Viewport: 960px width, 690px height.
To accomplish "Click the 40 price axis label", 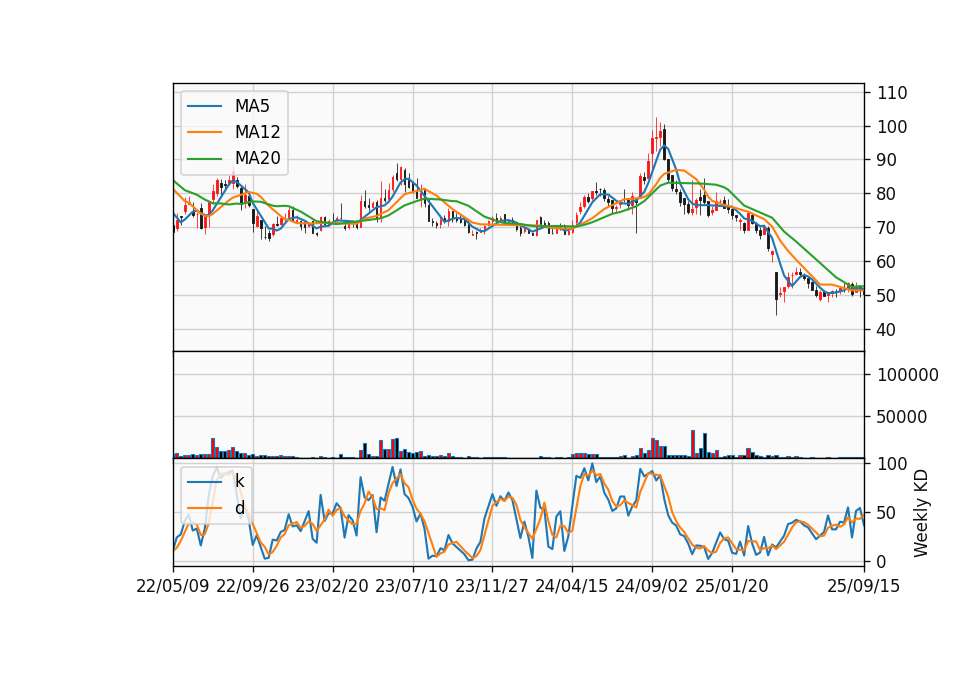I will (887, 329).
